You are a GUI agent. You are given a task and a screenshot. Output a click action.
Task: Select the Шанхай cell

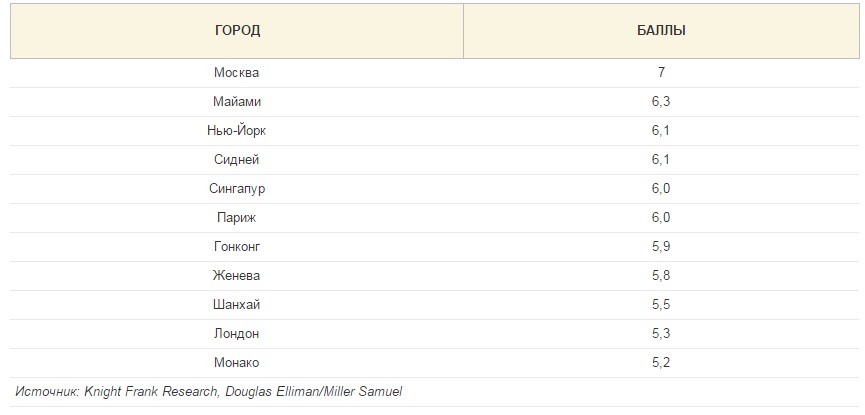[237, 305]
